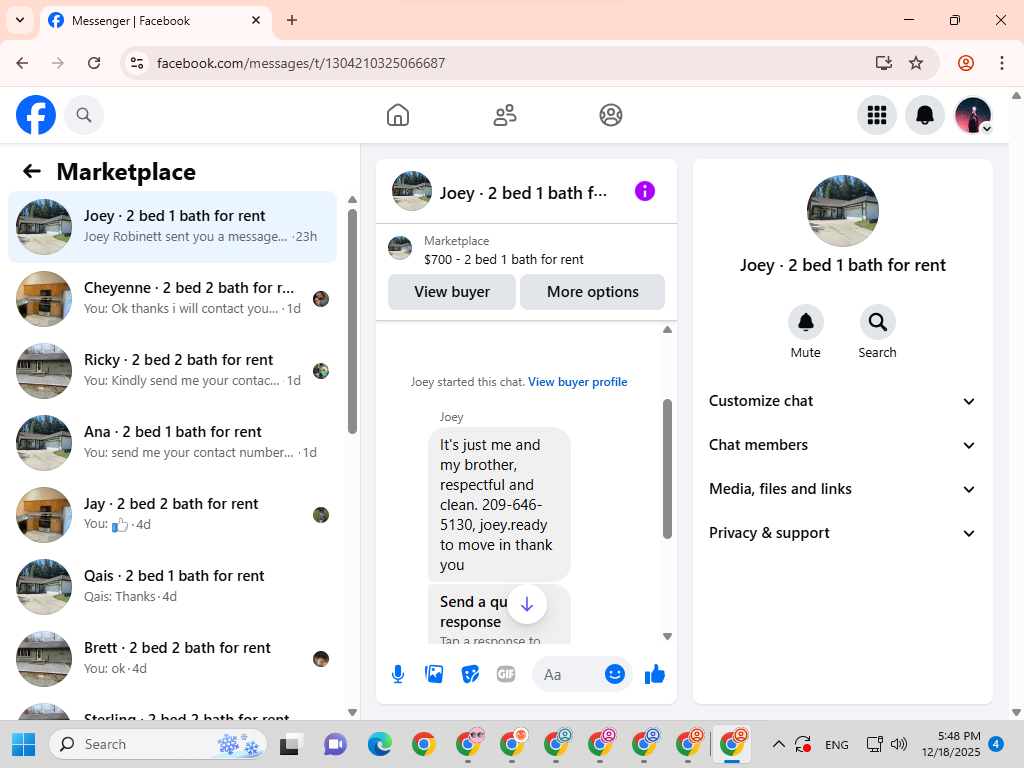Open Joey 2 bed 1 bath conversation
Image resolution: width=1024 pixels, height=768 pixels.
(x=172, y=227)
